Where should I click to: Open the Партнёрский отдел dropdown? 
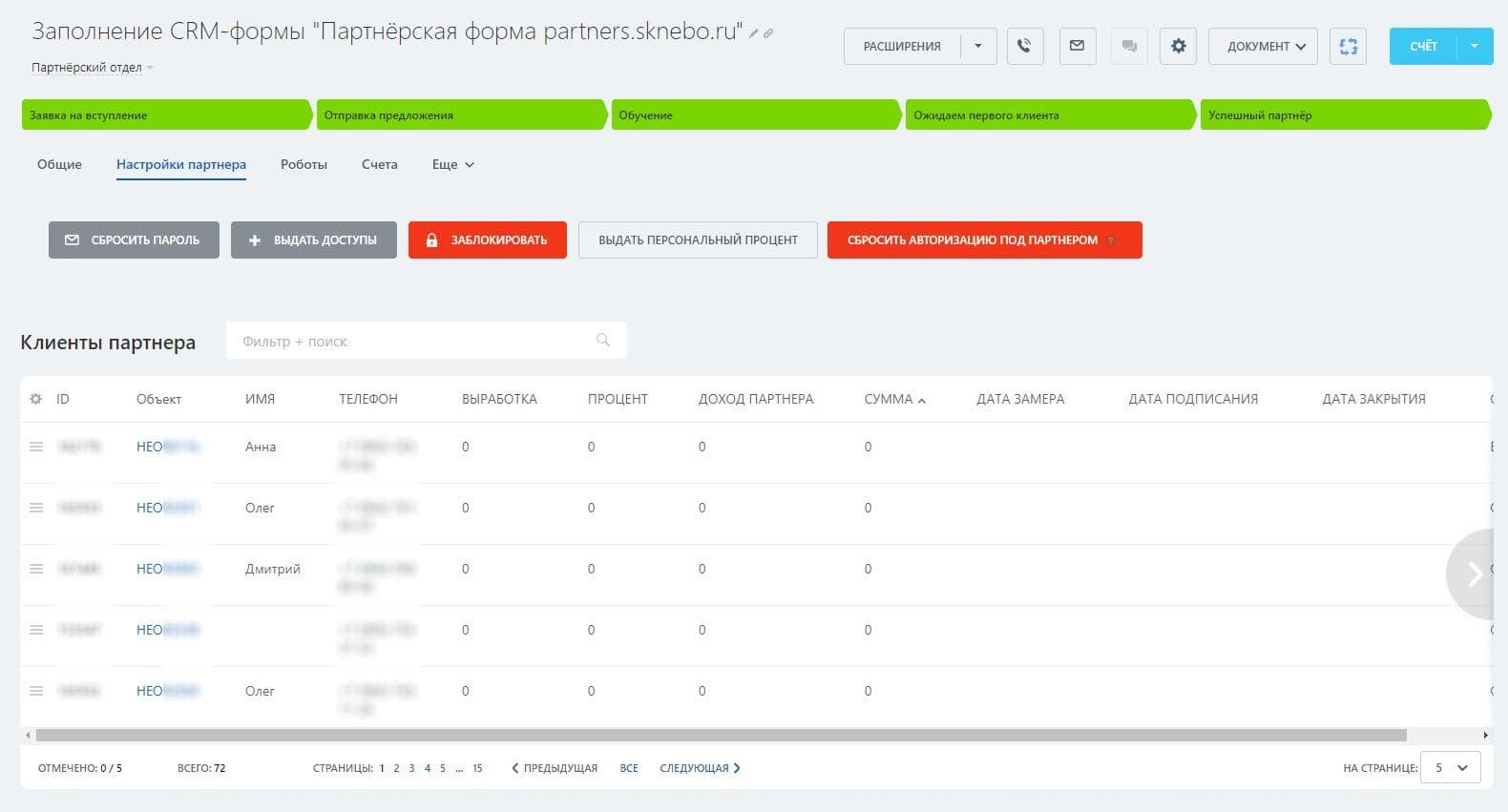click(93, 68)
